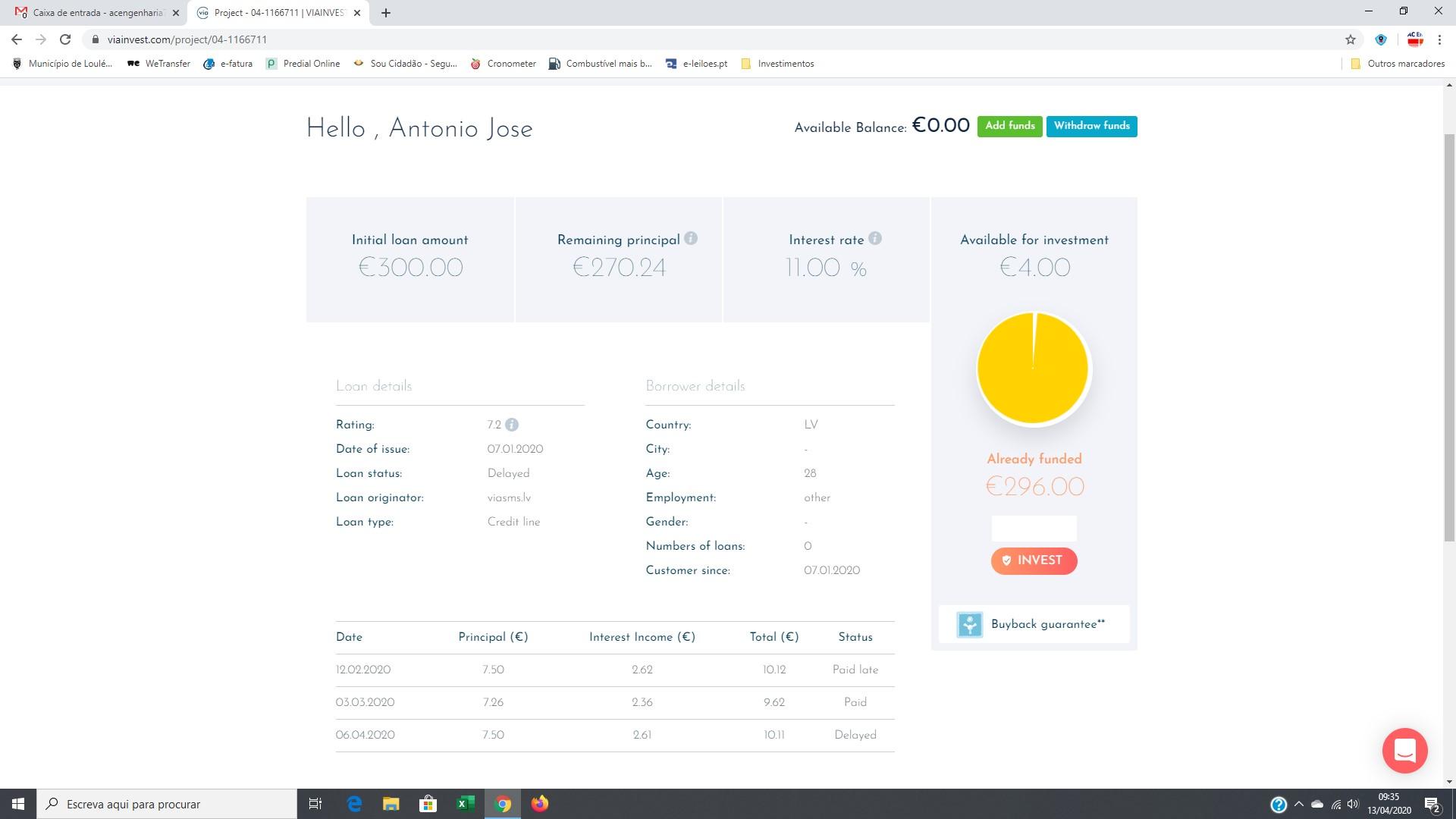Viewport: 1456px width, 819px height.
Task: Open a new browser tab
Action: pos(385,13)
